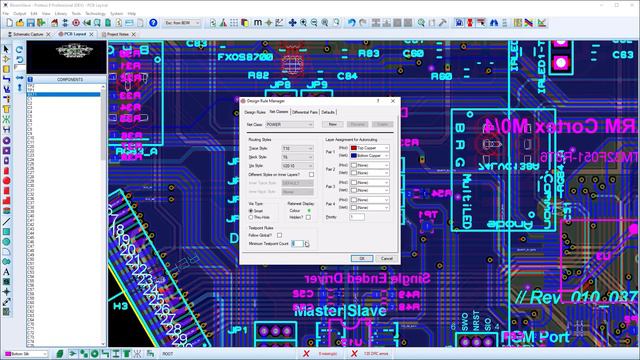Click the binoculars search icon
This screenshot has height=360, width=640.
494,23
